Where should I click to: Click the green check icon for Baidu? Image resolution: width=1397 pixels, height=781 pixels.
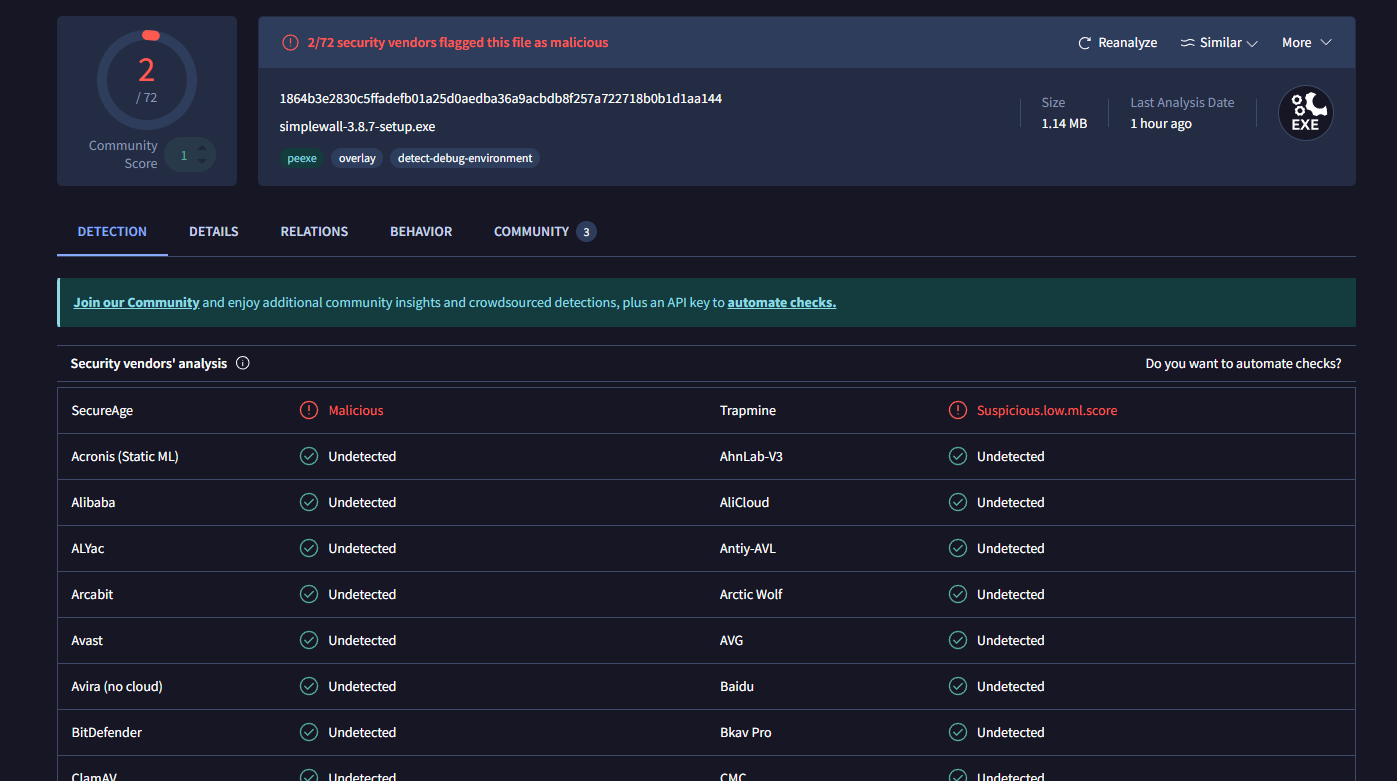958,686
